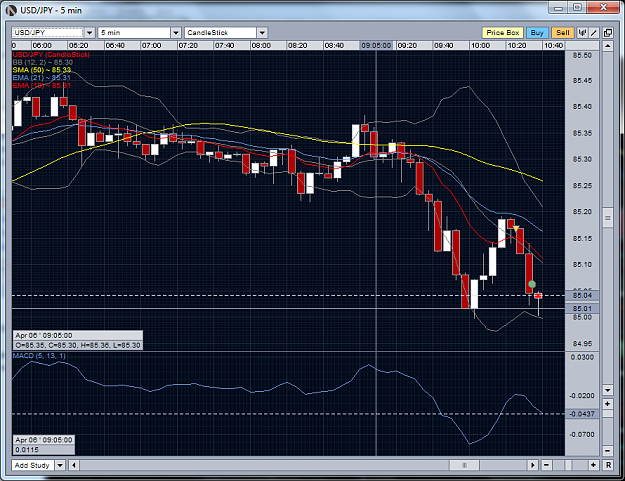
Task: Open the USD/JPY symbol dropdown arrow
Action: point(90,33)
